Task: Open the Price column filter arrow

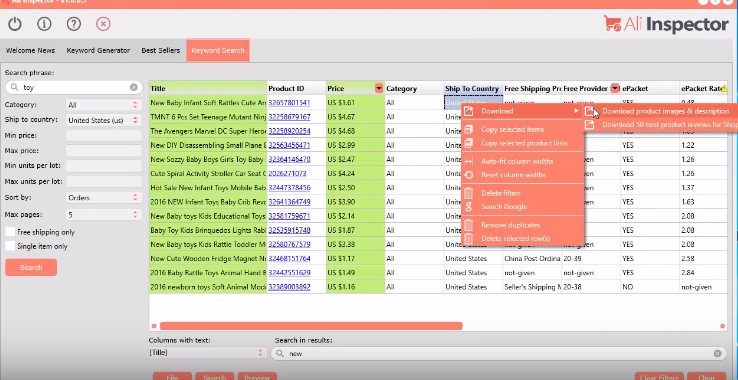Action: [379, 89]
